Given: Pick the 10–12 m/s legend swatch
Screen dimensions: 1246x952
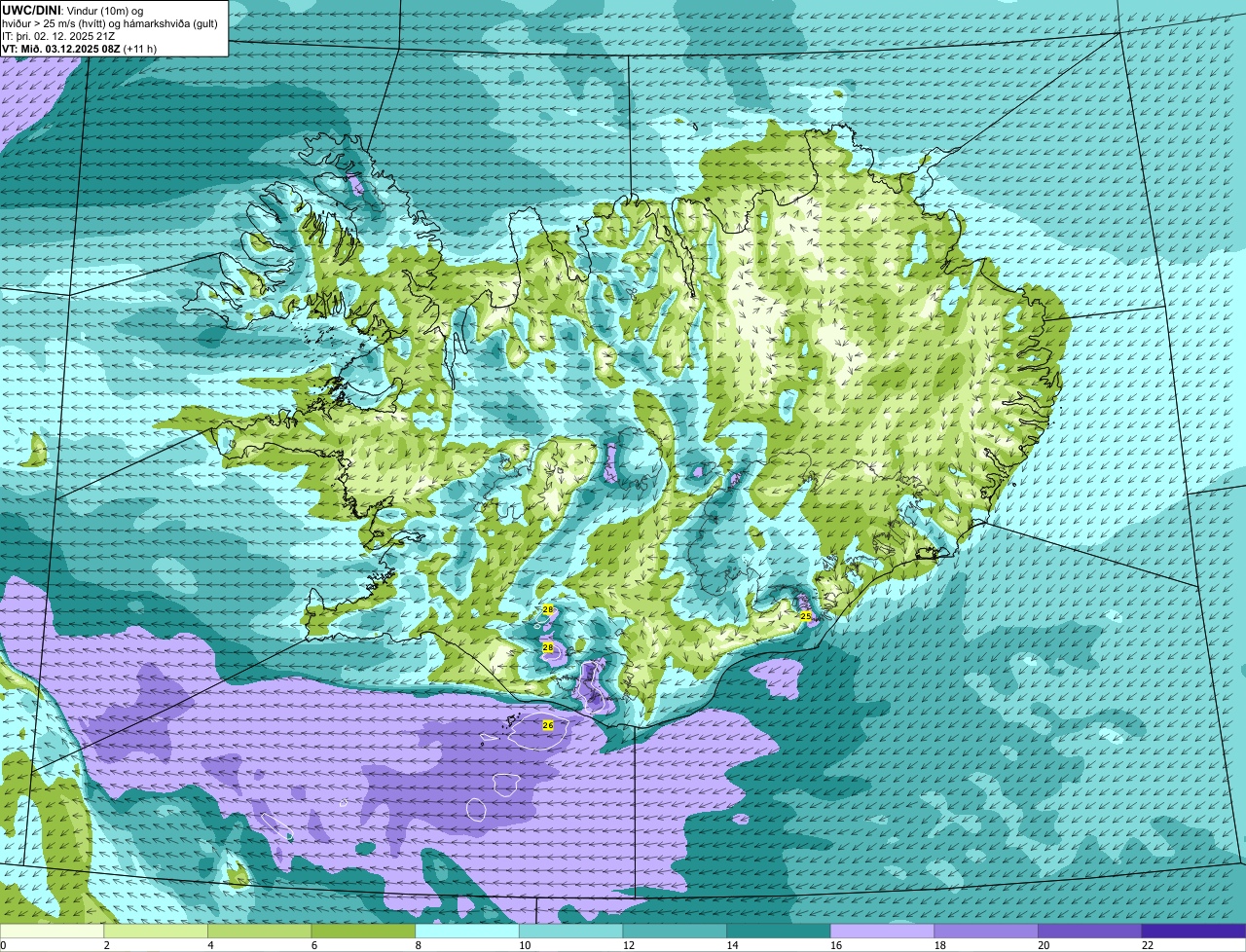Looking at the screenshot, I should tap(571, 931).
